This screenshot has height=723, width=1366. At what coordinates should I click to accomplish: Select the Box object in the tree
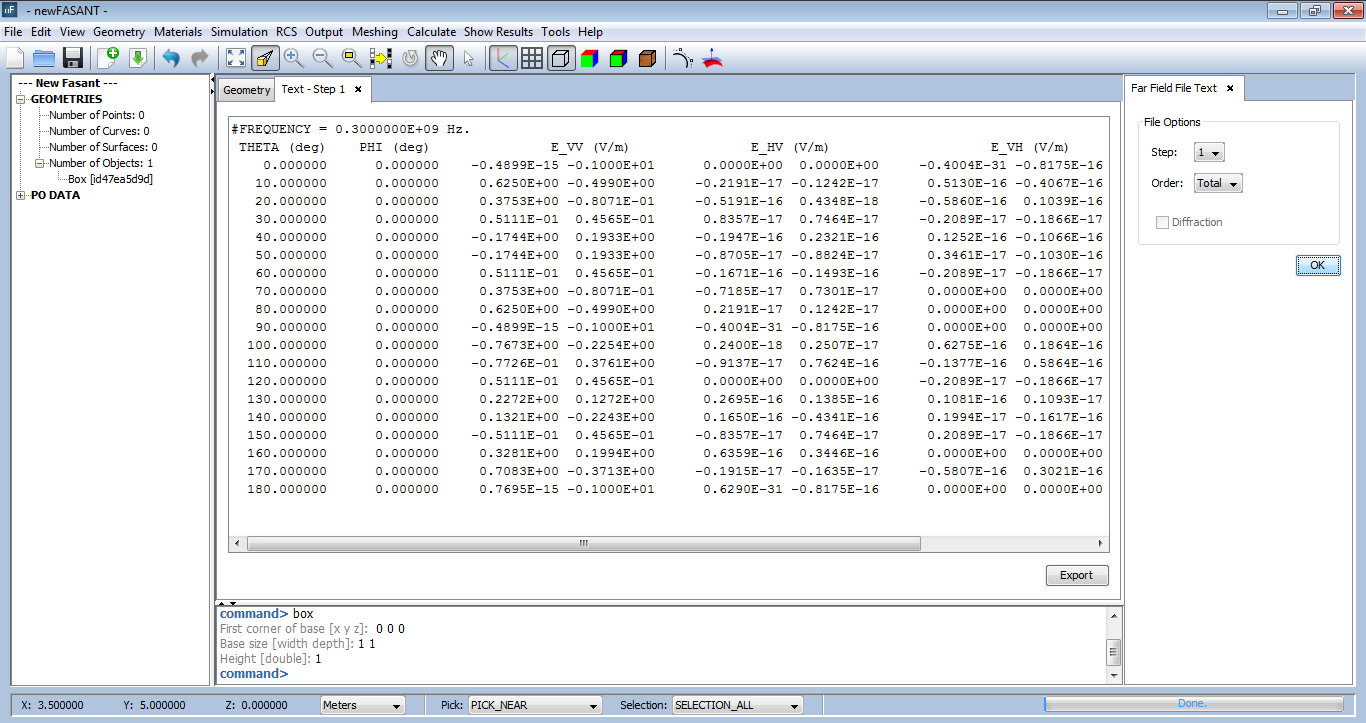[110, 179]
